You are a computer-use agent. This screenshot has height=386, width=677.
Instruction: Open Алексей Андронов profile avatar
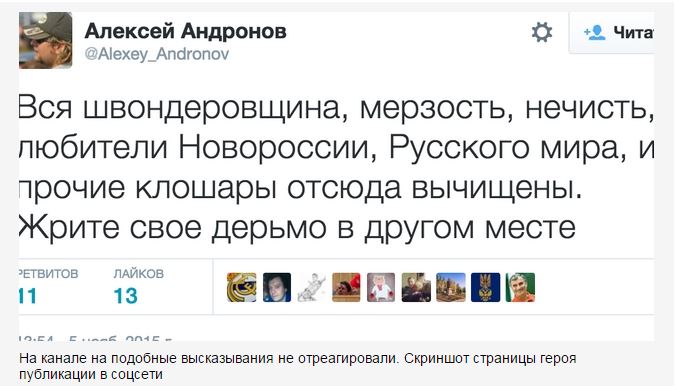(x=45, y=40)
